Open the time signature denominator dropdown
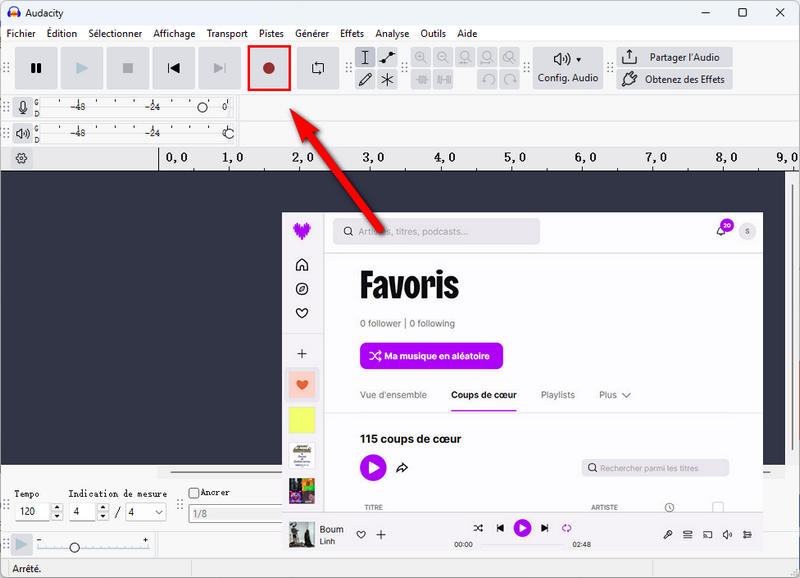Viewport: 800px width, 578px height. (x=147, y=512)
